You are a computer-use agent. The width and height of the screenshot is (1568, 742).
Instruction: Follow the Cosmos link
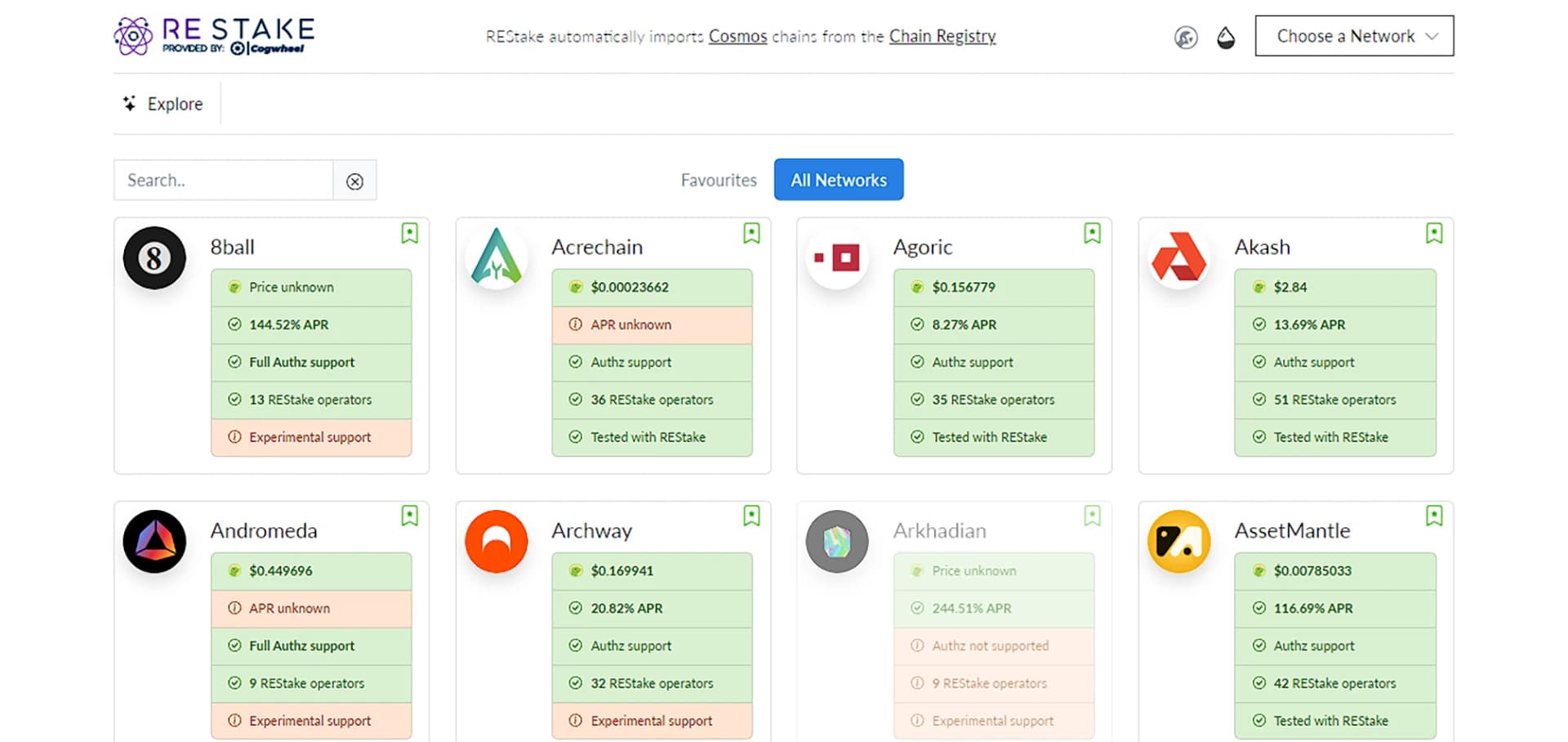[x=737, y=36]
